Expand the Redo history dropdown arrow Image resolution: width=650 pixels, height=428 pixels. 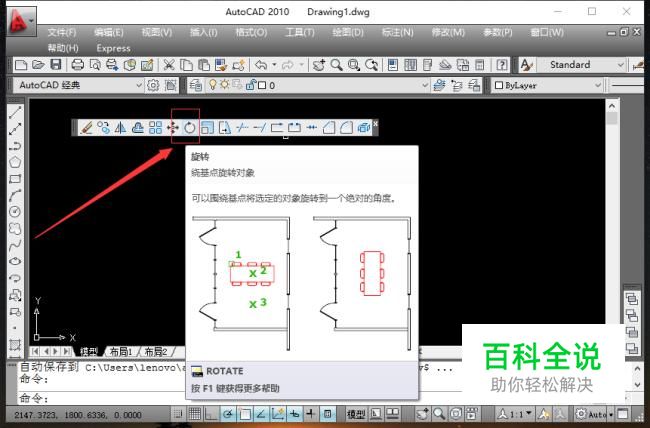[301, 65]
